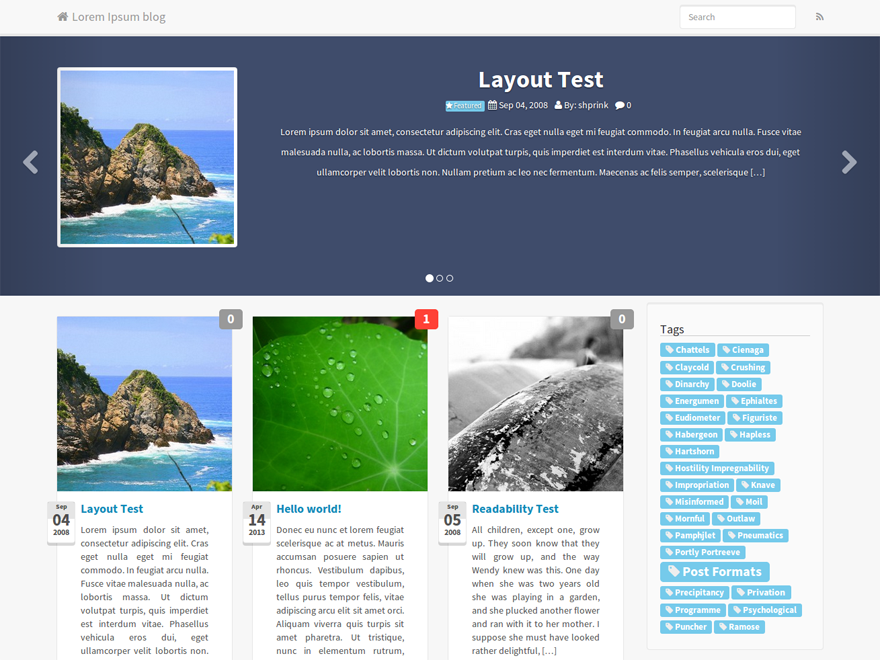
Task: Select the first slider pagination dot
Action: pyautogui.click(x=430, y=278)
